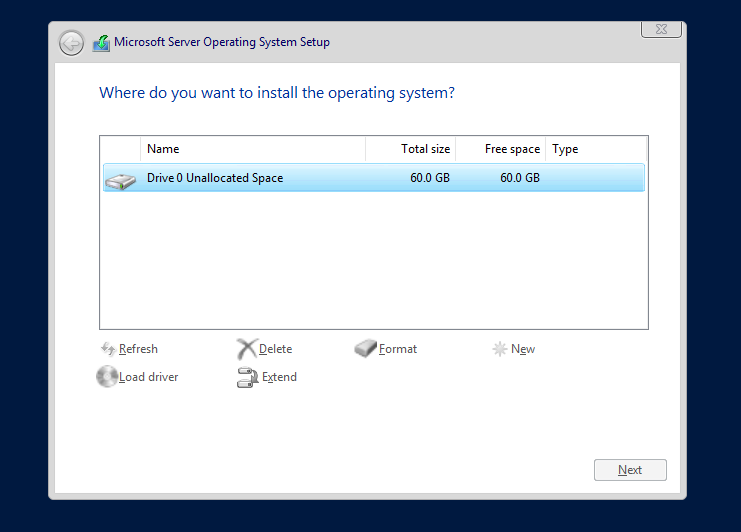Viewport: 741px width, 532px height.
Task: Choose the Format option
Action: tap(398, 349)
